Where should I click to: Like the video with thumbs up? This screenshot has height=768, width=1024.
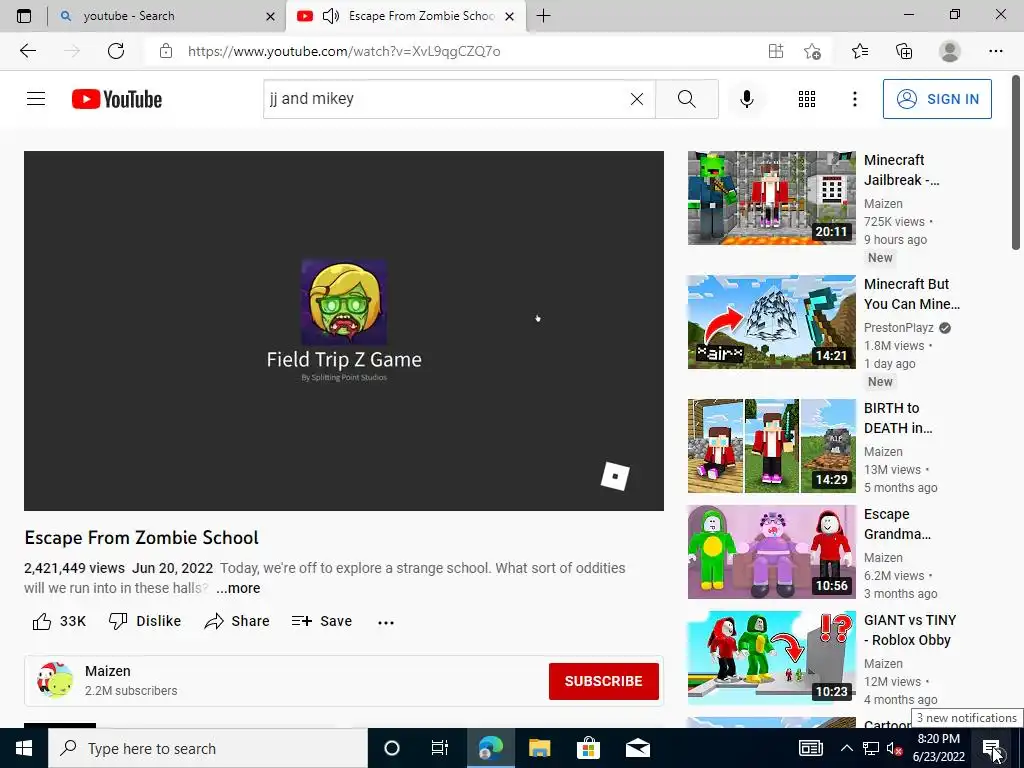[59, 621]
